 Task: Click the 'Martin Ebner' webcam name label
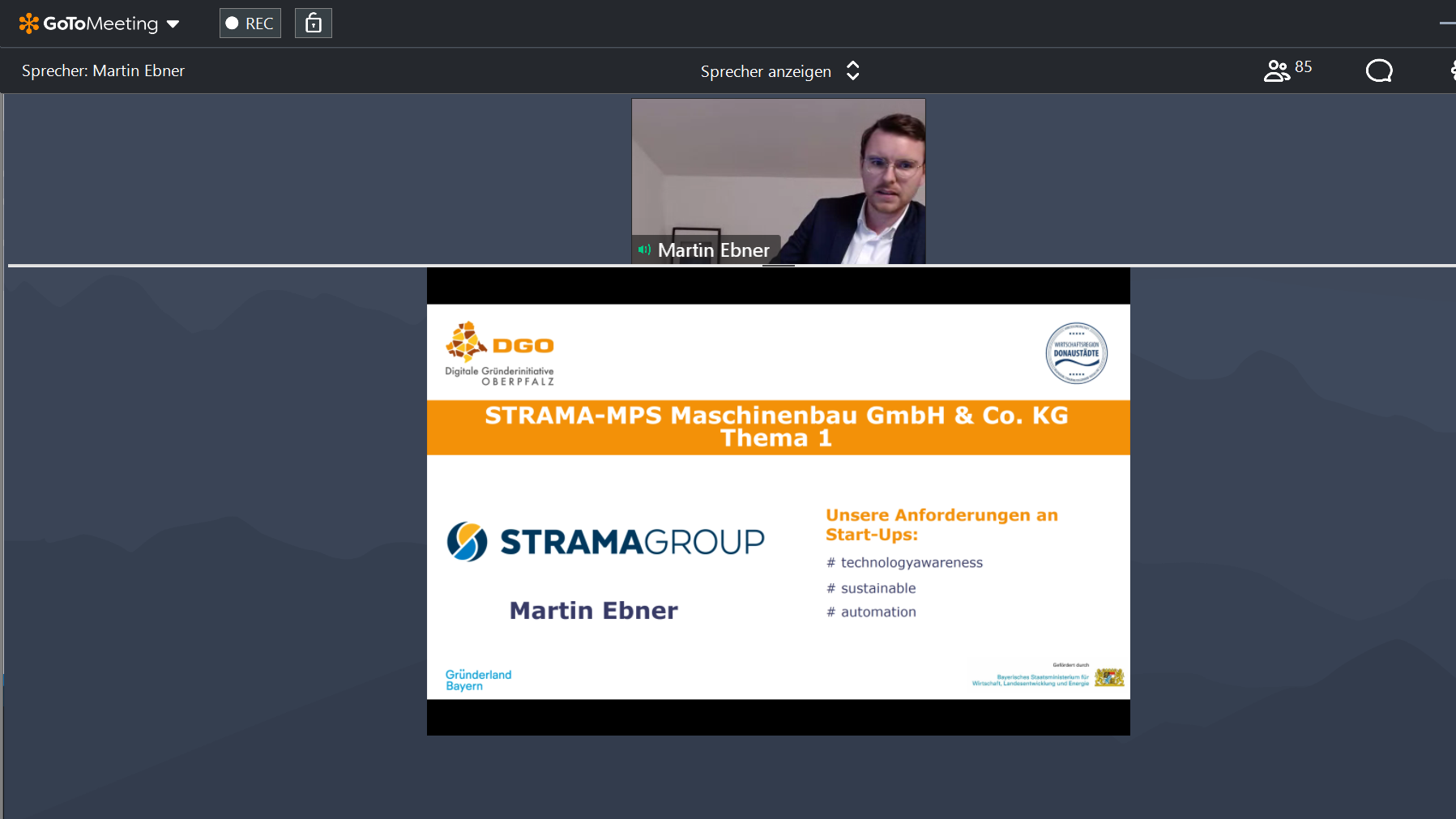click(713, 250)
